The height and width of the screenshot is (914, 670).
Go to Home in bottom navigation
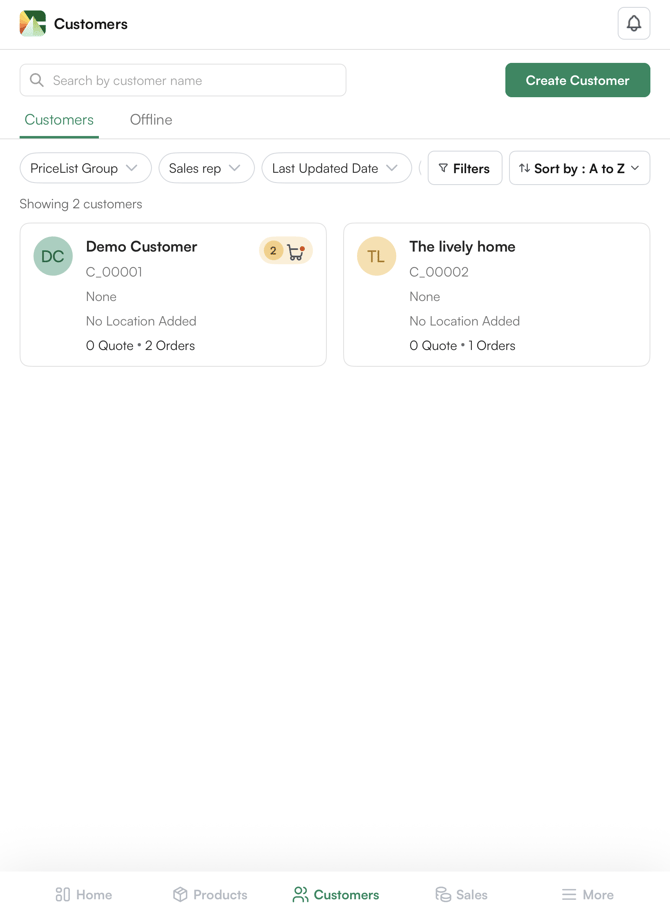(83, 894)
